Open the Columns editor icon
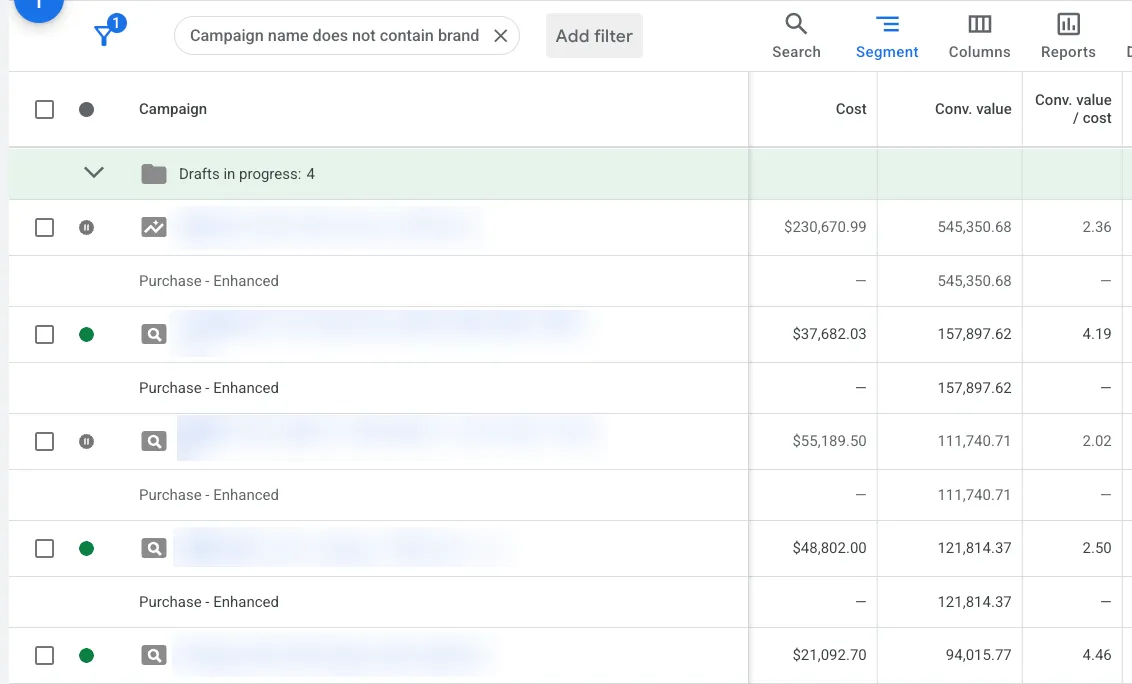 (x=979, y=24)
